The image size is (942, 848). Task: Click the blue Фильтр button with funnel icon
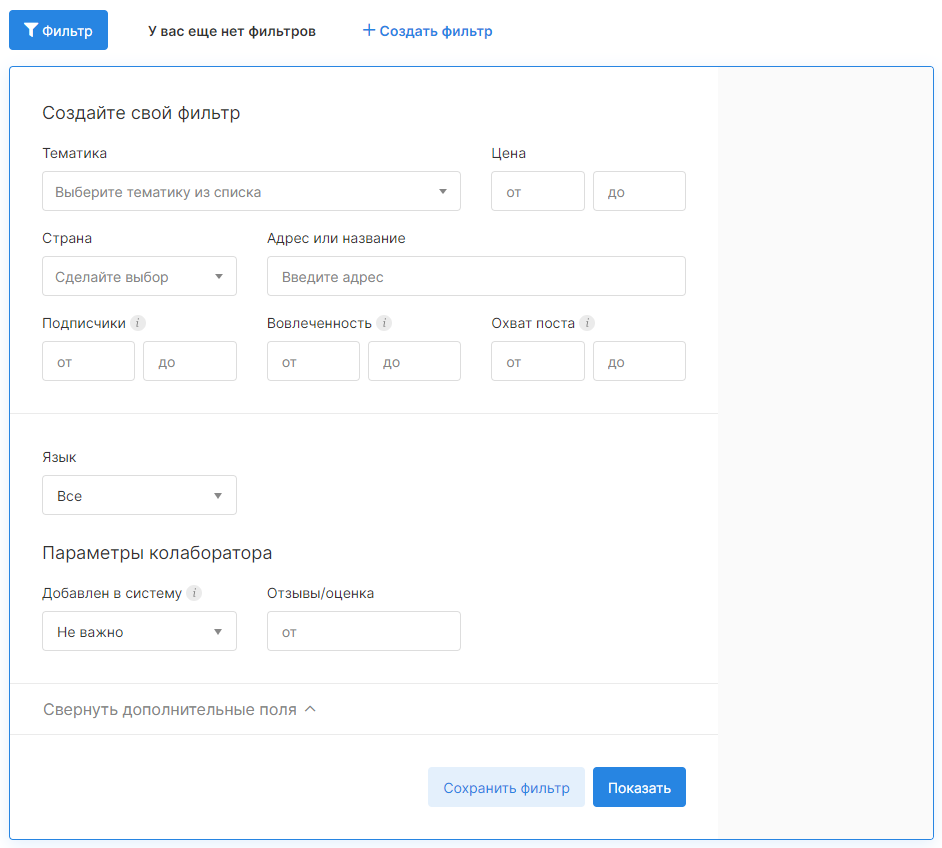coord(58,30)
